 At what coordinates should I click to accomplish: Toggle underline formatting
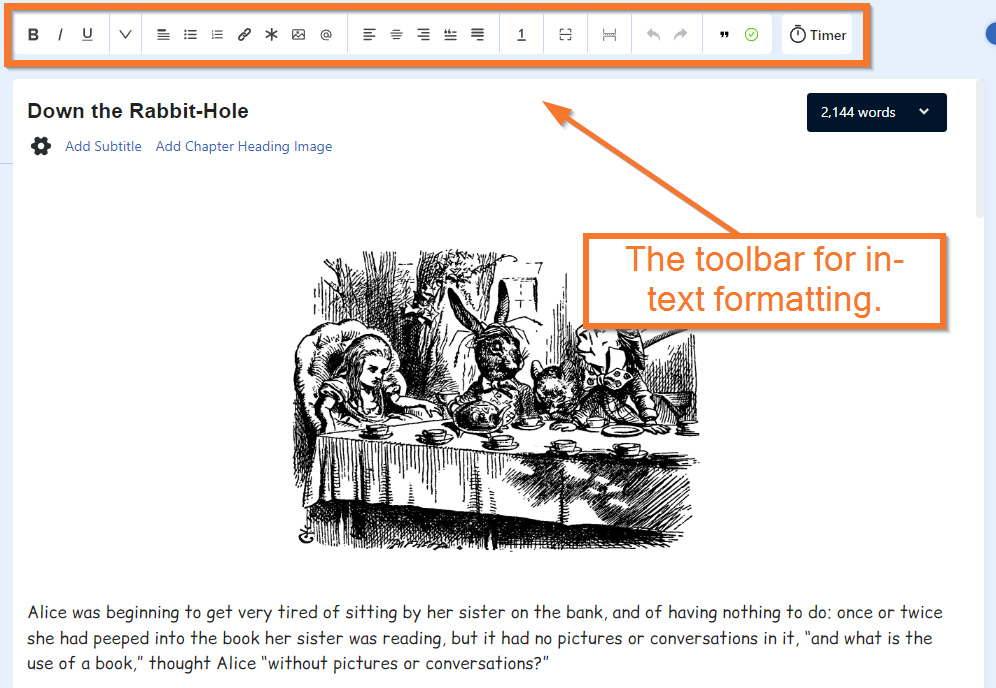pyautogui.click(x=88, y=35)
